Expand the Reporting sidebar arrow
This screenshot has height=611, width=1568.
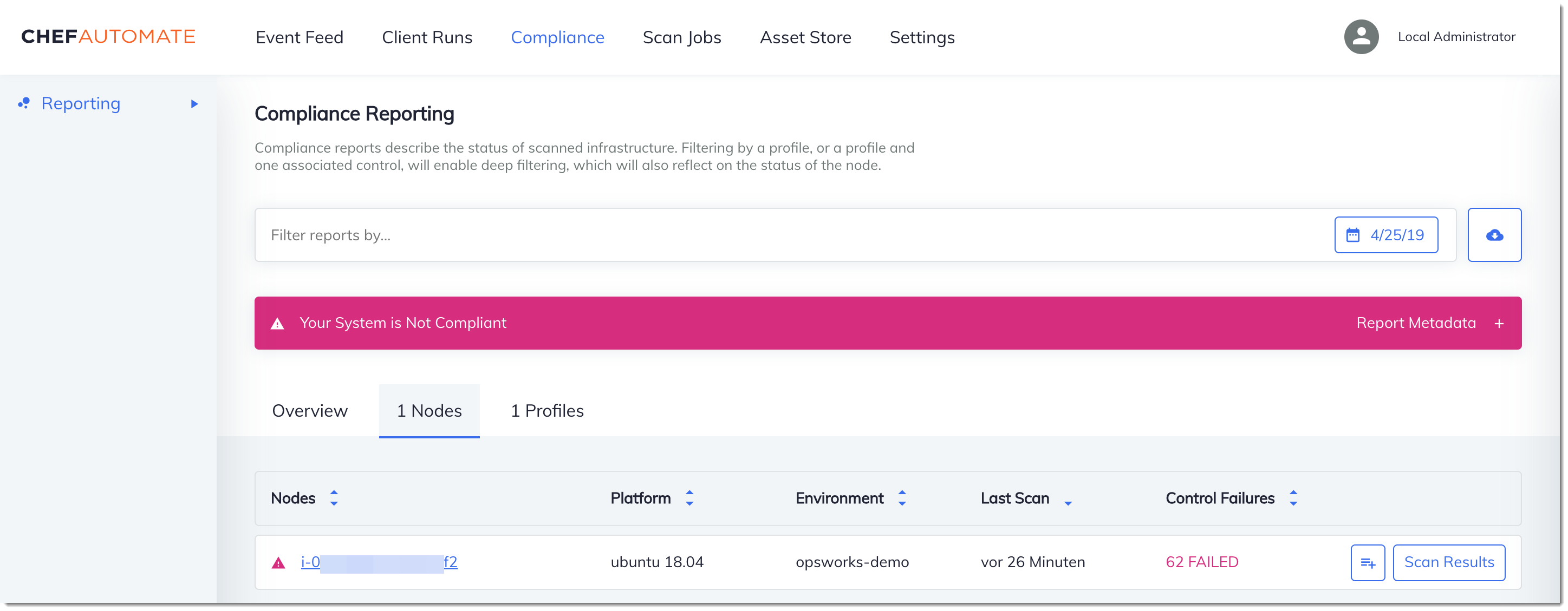click(196, 103)
